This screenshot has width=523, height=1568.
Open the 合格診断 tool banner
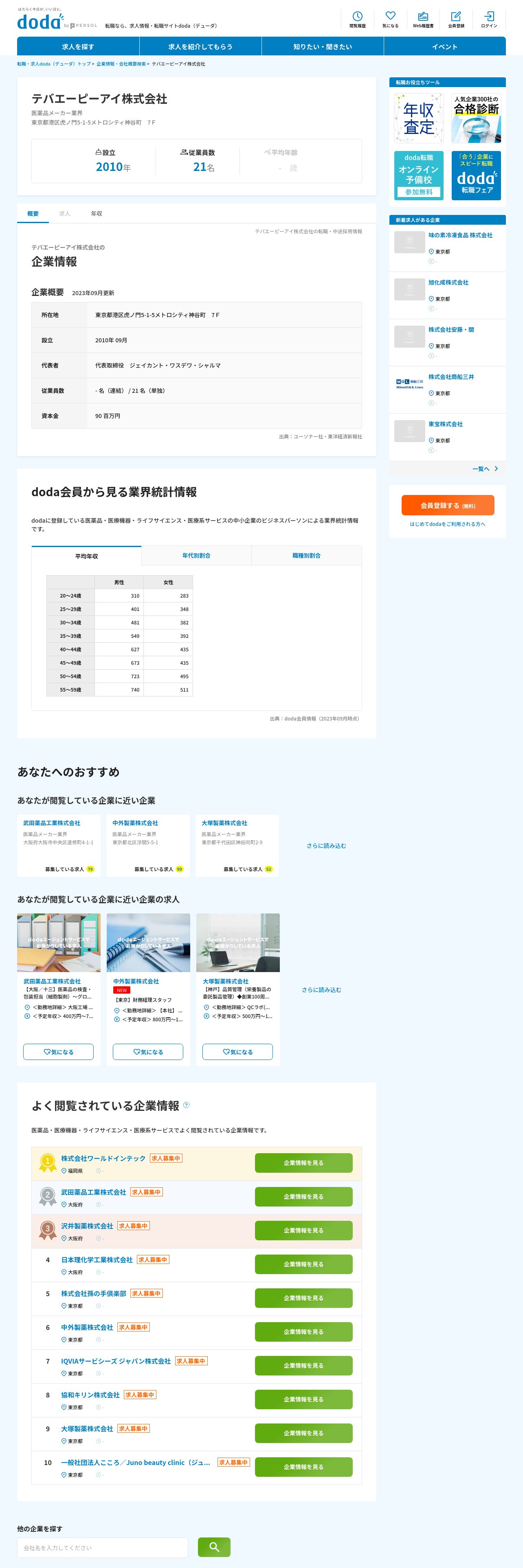pyautogui.click(x=476, y=118)
